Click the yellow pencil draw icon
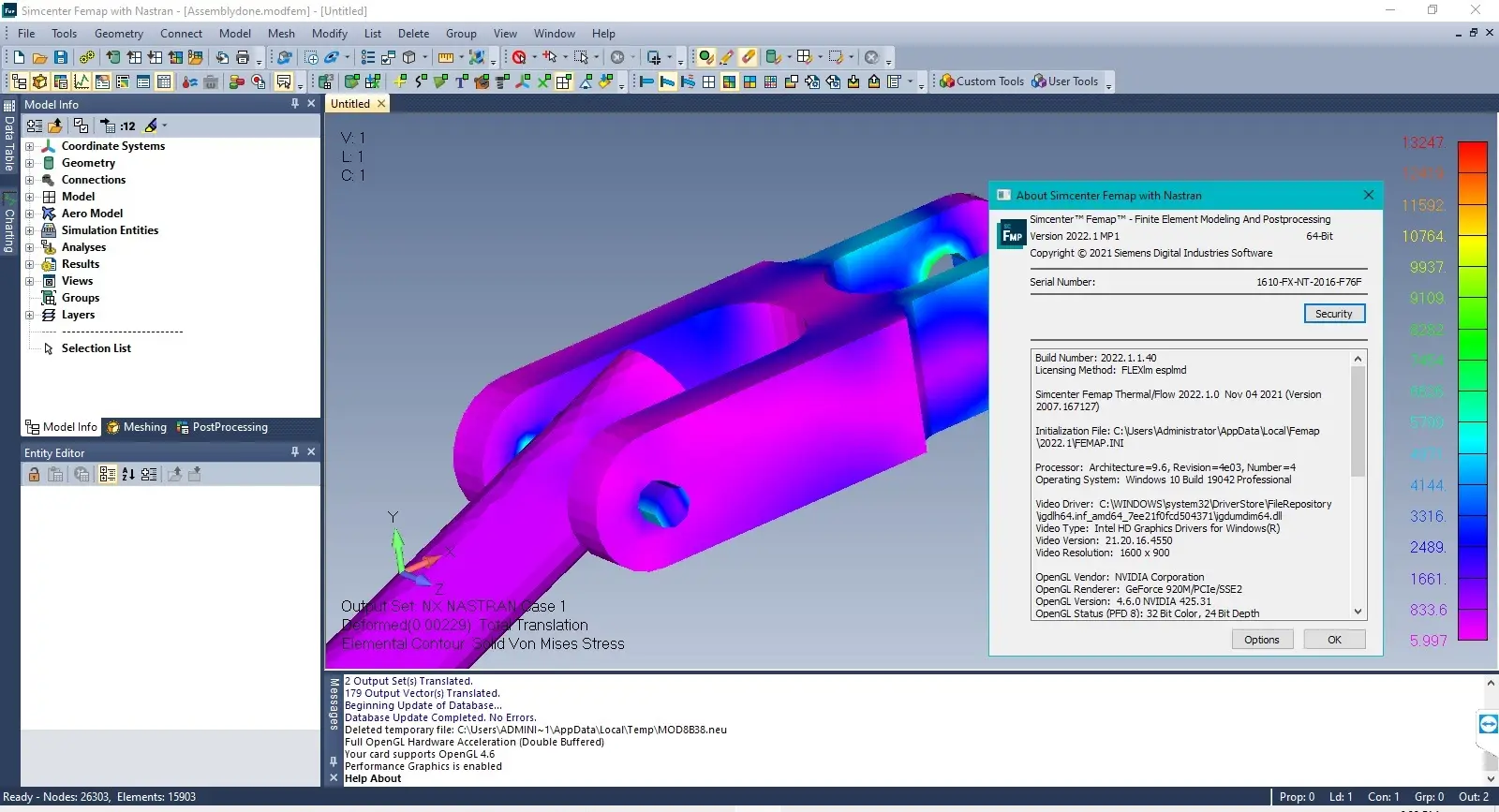The height and width of the screenshot is (812, 1499). (727, 57)
